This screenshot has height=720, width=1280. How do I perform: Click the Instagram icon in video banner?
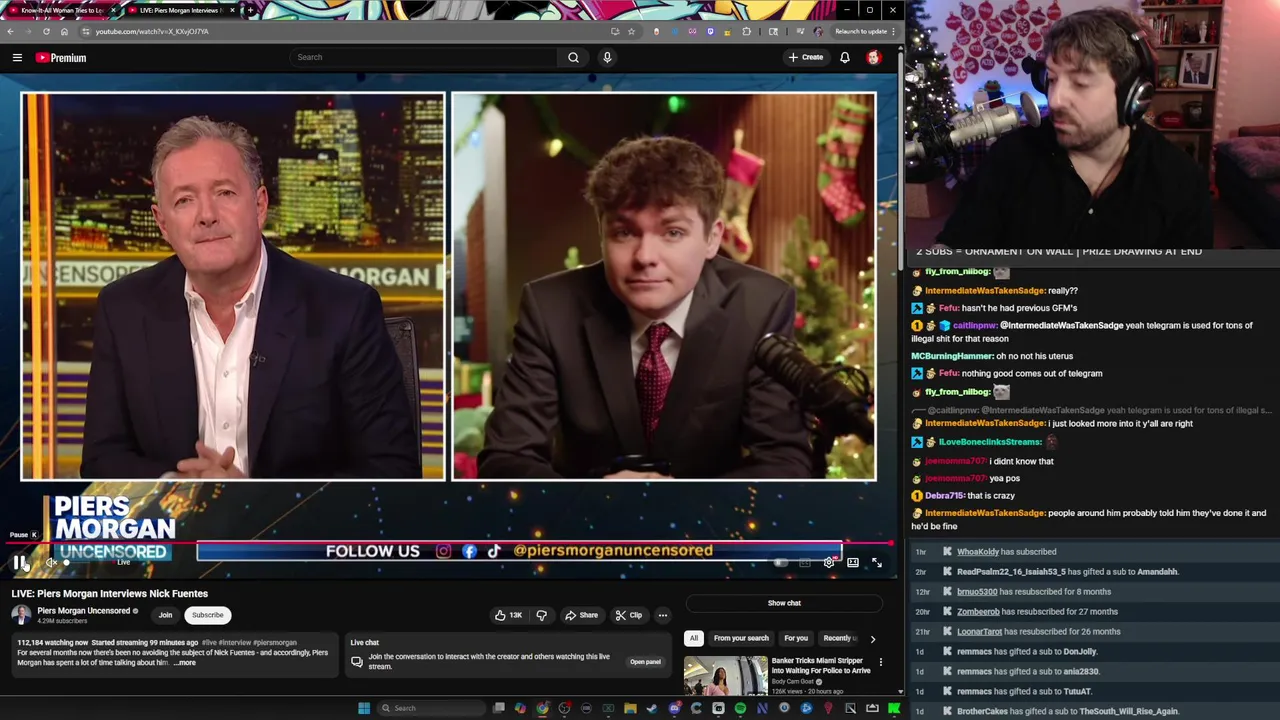(443, 551)
